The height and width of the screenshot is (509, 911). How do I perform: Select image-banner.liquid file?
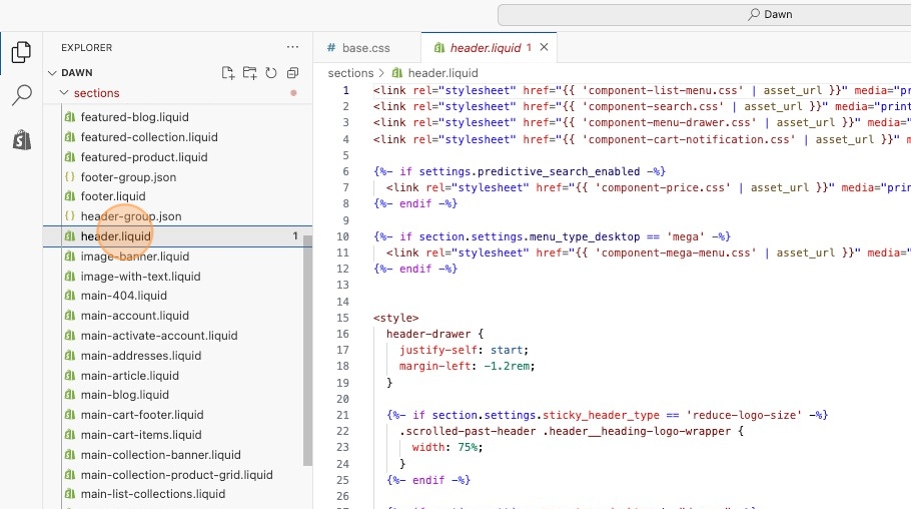(x=134, y=256)
